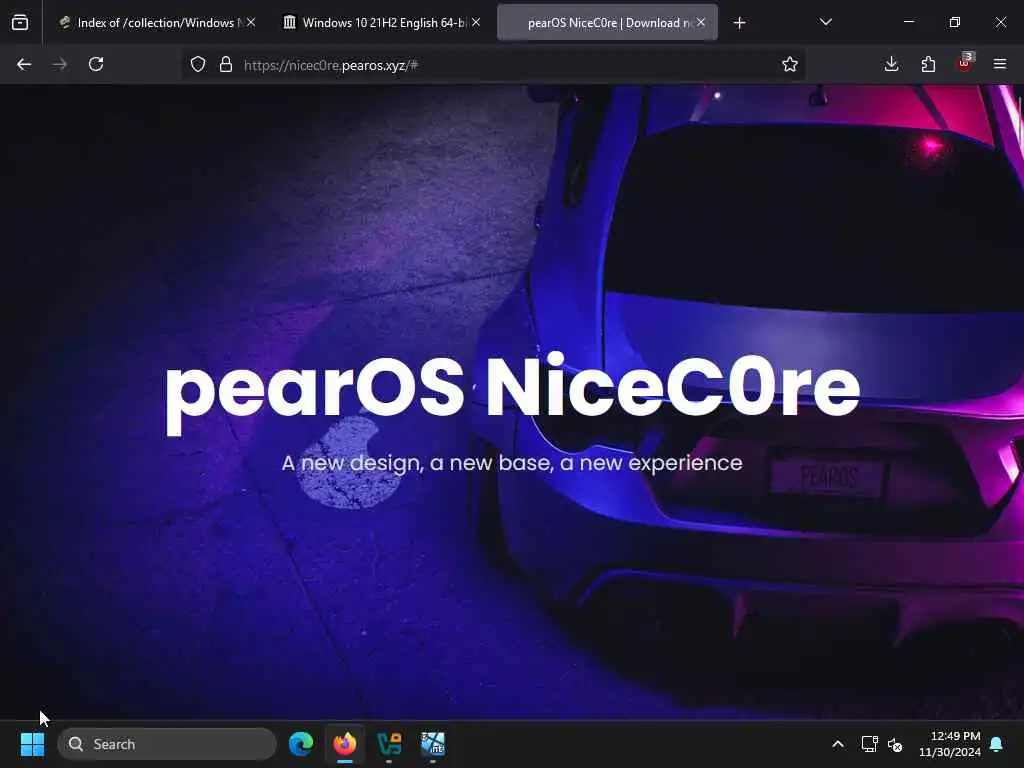Go forward to the next page
1024x768 pixels.
tap(60, 64)
